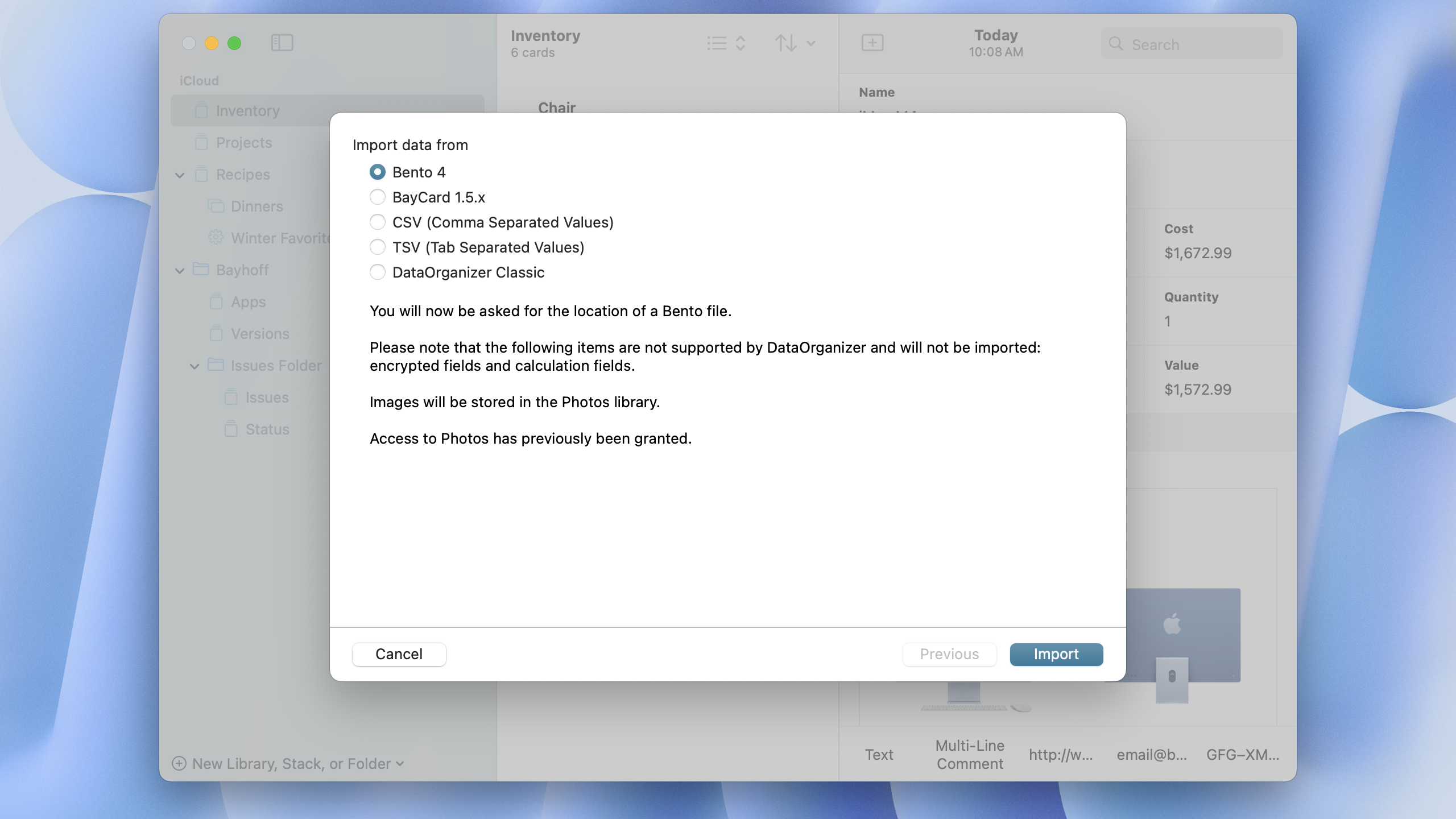Open the Status library

click(267, 429)
